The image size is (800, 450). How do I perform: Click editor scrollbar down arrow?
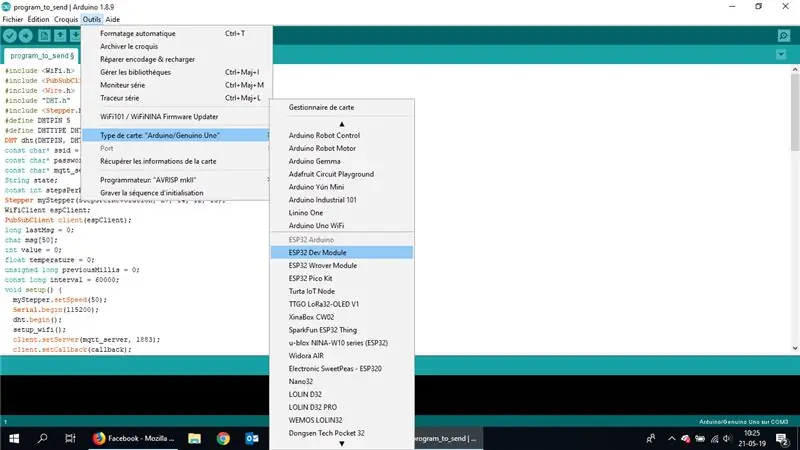795,348
